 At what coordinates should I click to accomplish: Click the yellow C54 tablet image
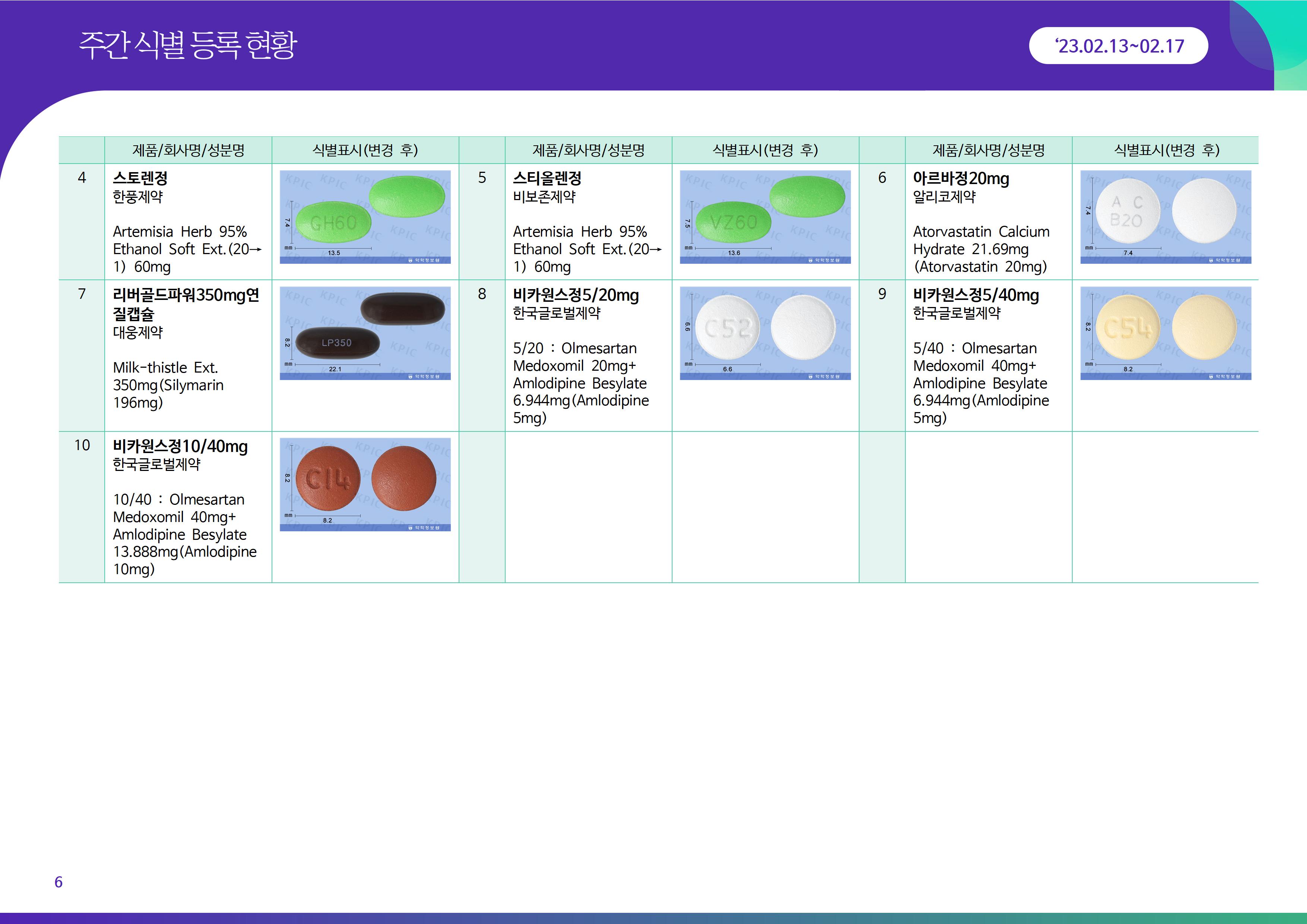1165,333
